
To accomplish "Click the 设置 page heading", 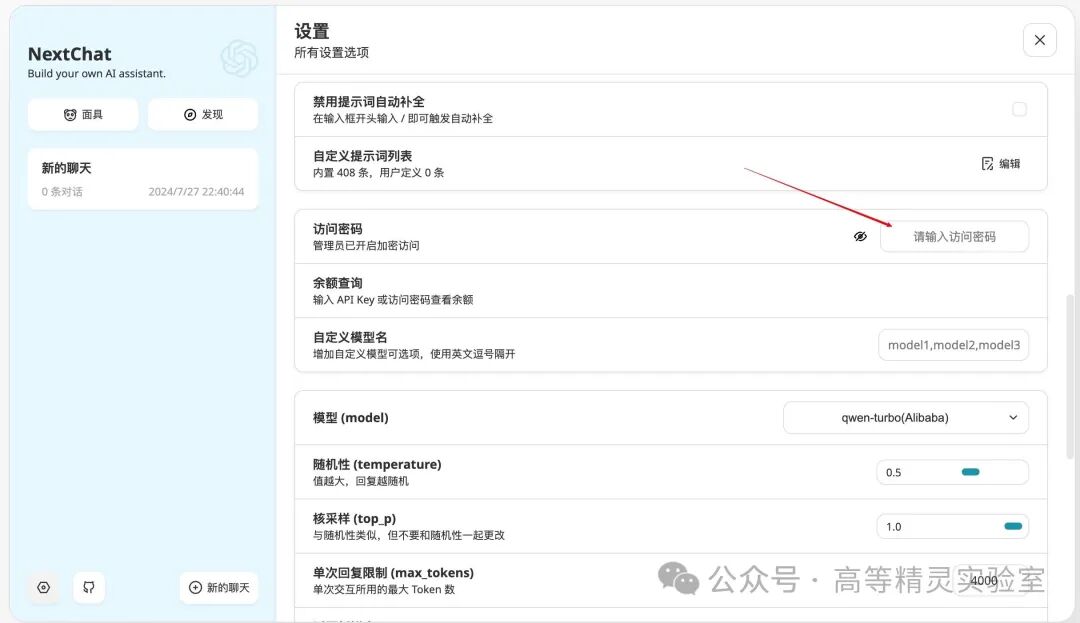I will (x=311, y=31).
